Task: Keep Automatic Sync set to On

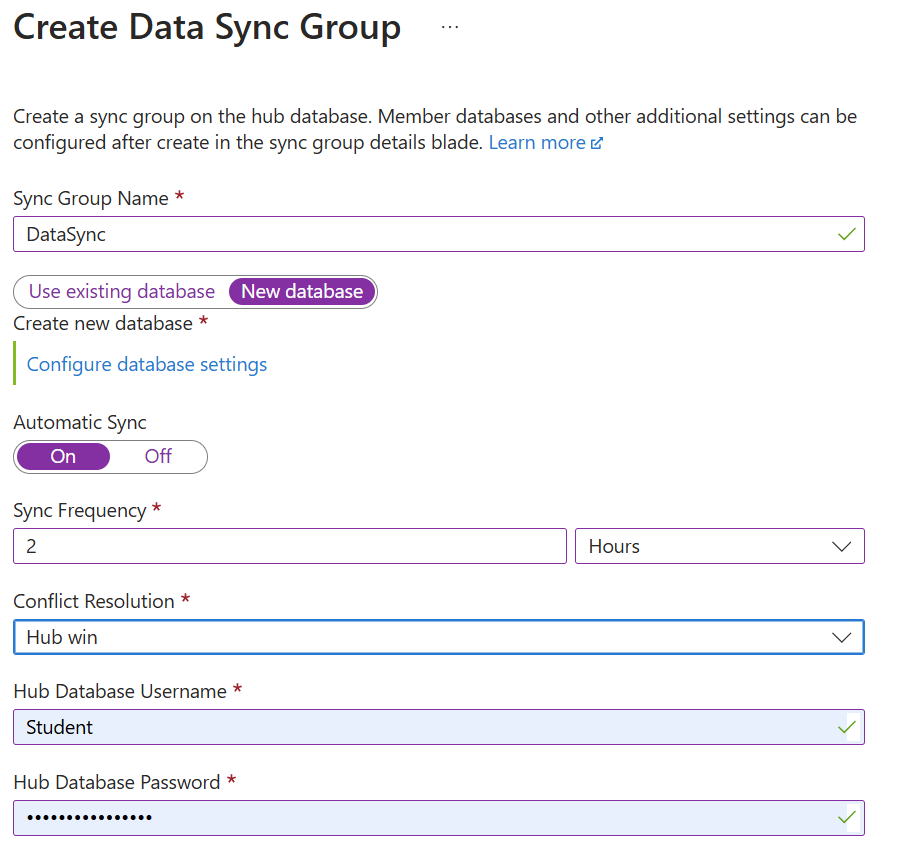Action: [x=62, y=456]
